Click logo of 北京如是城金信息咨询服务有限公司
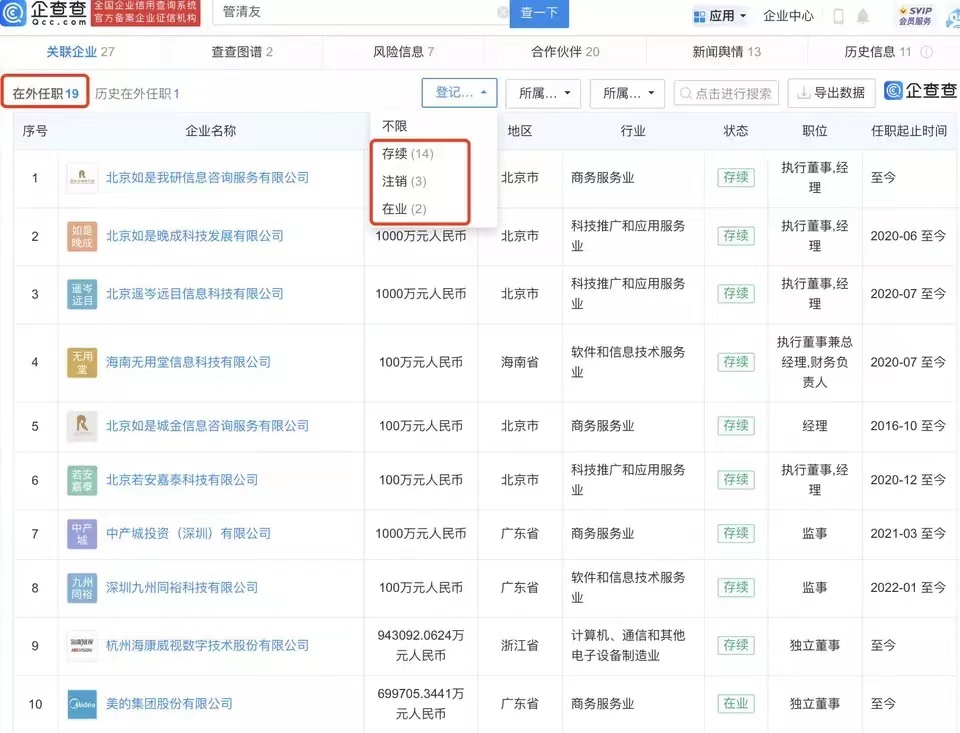Screen dimensions: 960x733 coord(82,426)
